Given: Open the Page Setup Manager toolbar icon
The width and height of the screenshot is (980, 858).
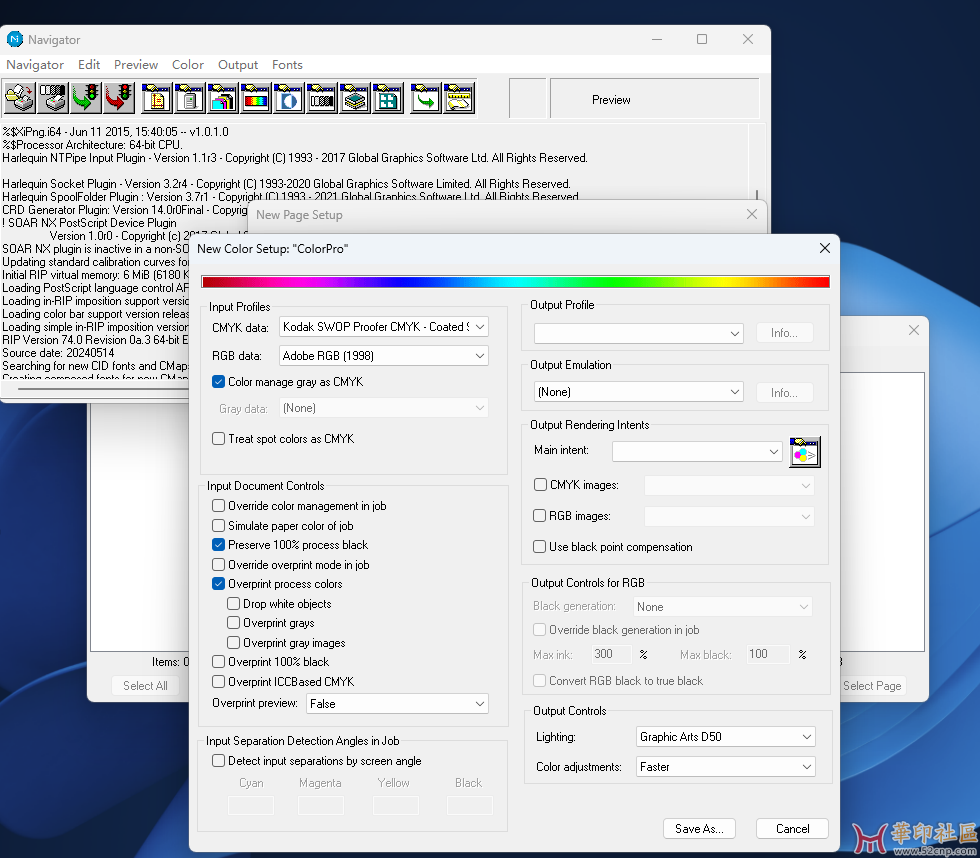Looking at the screenshot, I should [156, 97].
